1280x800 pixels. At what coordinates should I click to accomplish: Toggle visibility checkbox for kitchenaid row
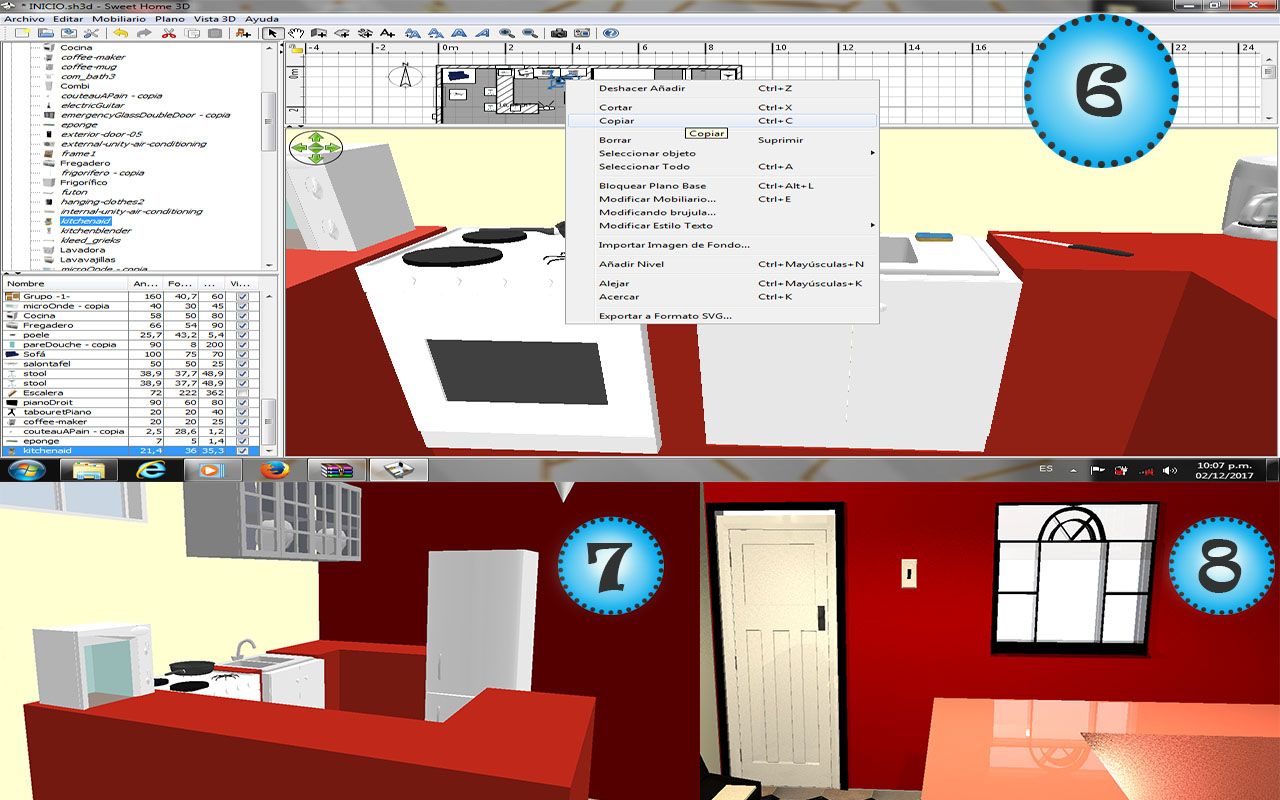tap(242, 451)
